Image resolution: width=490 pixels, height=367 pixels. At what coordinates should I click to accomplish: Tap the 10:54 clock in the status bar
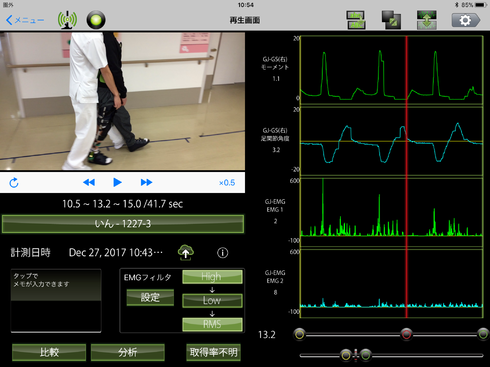point(246,5)
